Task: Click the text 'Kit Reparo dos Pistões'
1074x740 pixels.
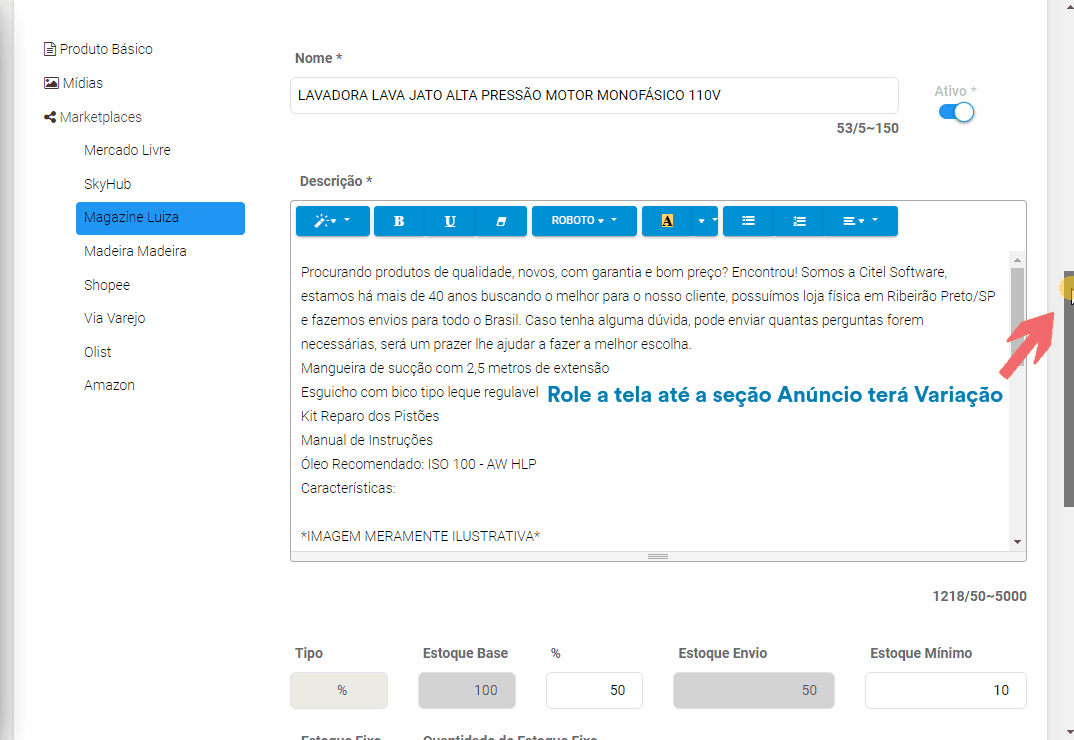Action: (370, 416)
